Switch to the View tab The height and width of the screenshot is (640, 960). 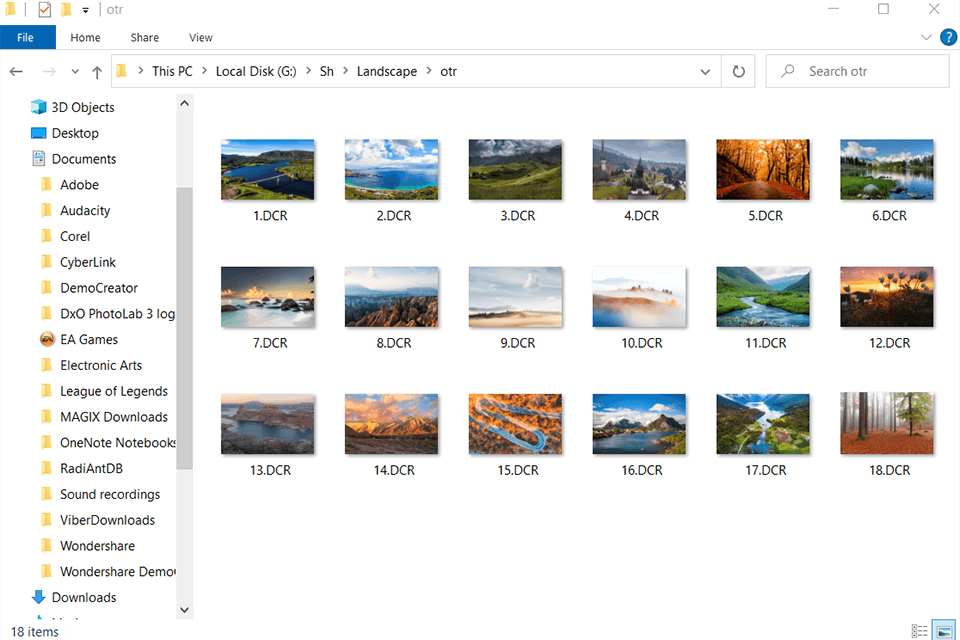click(x=200, y=37)
